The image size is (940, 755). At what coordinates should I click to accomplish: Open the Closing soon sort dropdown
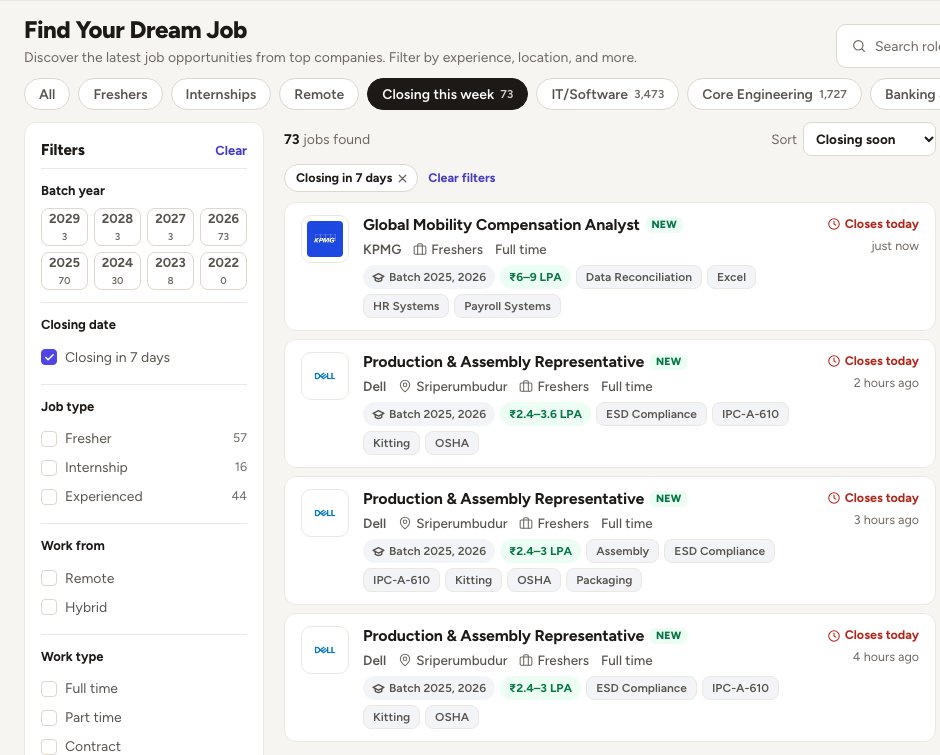tap(869, 139)
